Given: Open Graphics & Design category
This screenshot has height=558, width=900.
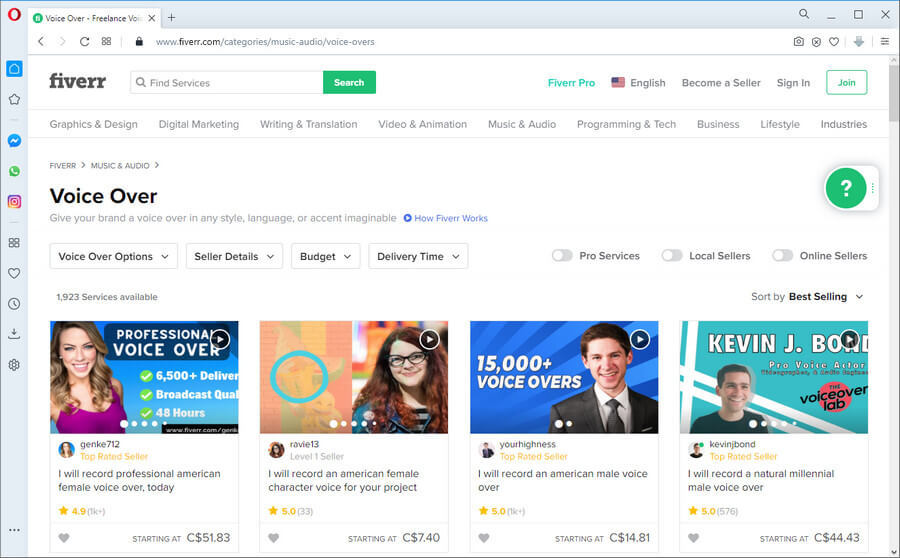Looking at the screenshot, I should (x=94, y=124).
